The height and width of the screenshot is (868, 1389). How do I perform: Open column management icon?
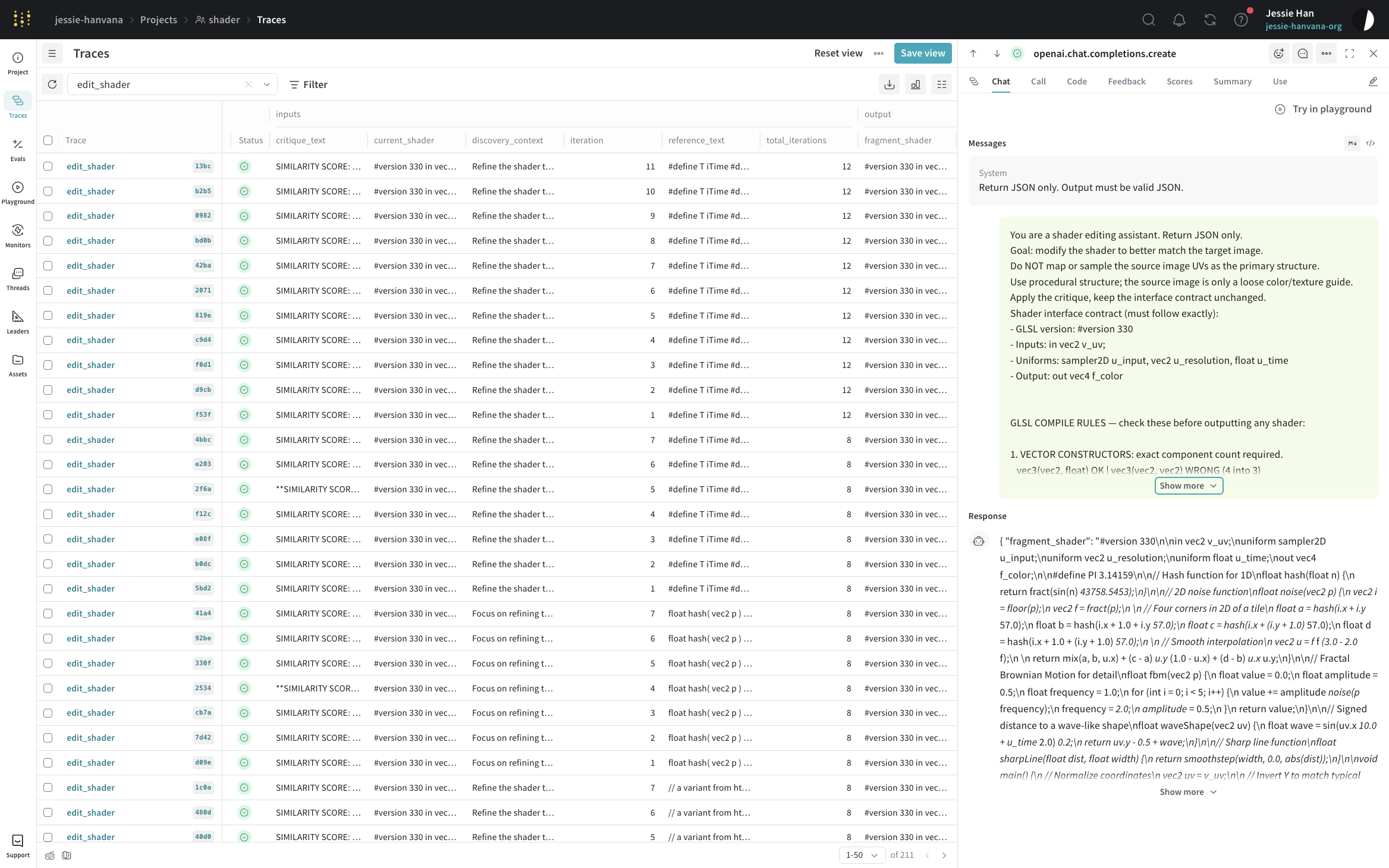[941, 84]
